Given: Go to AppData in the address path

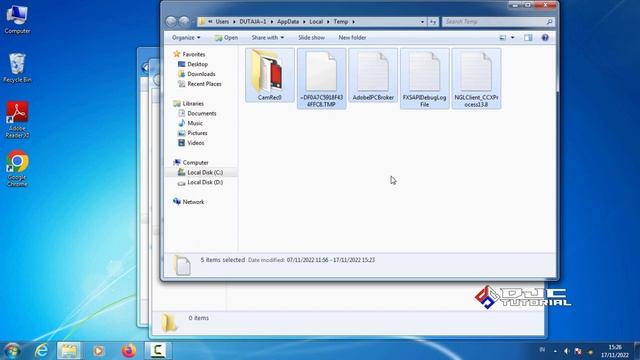Looking at the screenshot, I should (288, 22).
